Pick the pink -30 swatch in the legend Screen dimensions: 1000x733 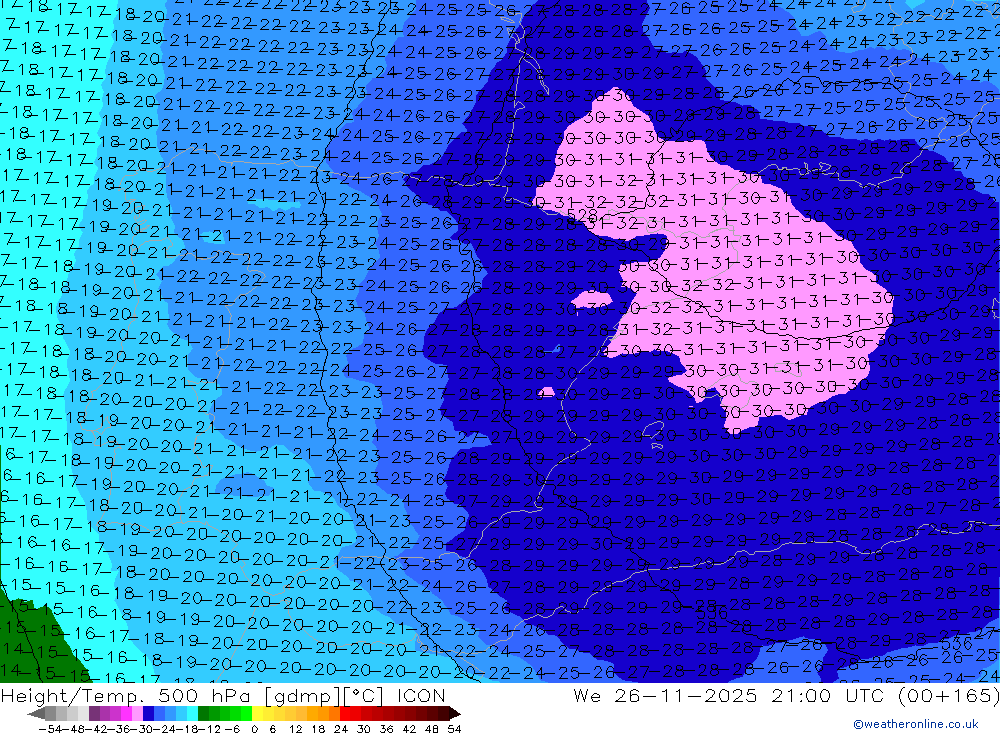pyautogui.click(x=137, y=713)
